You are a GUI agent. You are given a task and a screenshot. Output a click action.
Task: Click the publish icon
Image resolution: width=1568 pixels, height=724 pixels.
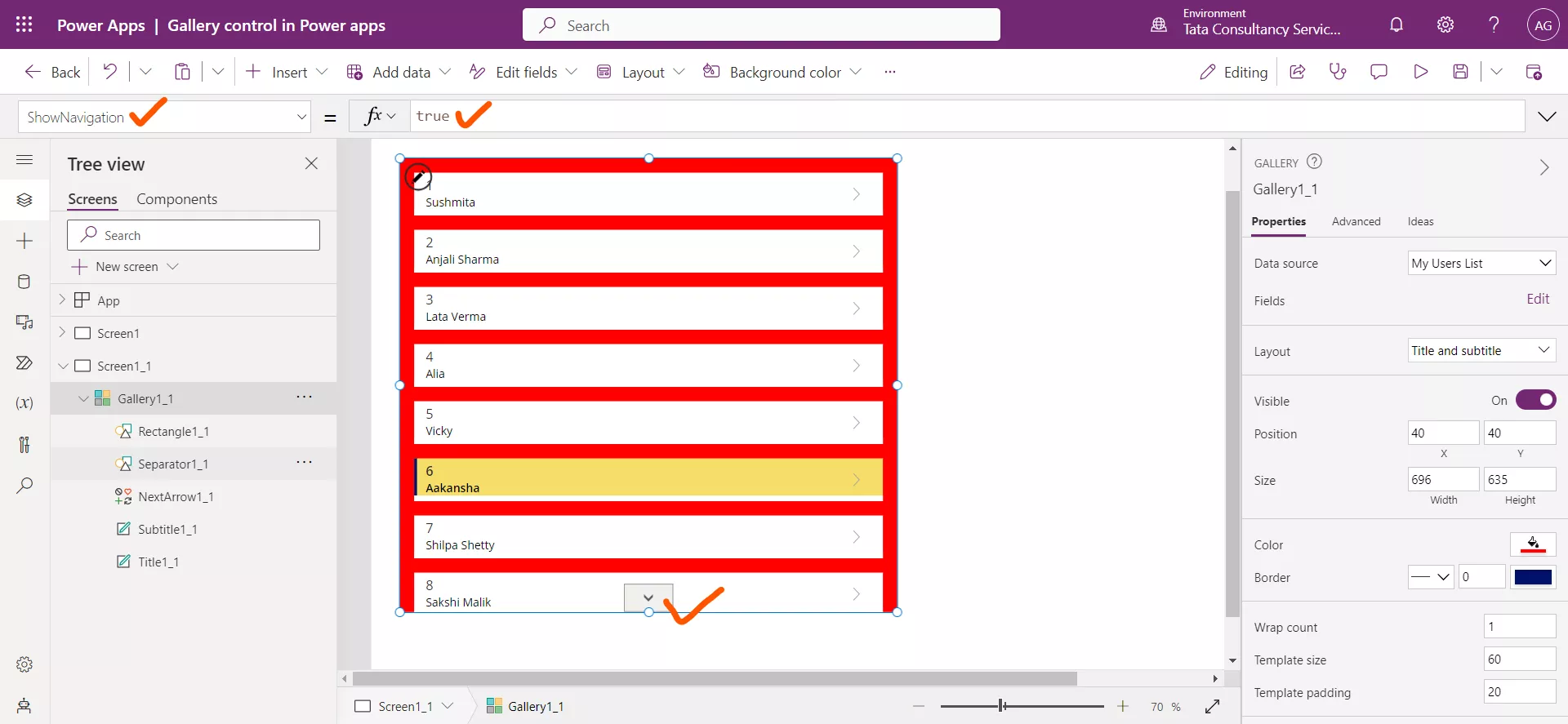tap(1534, 72)
